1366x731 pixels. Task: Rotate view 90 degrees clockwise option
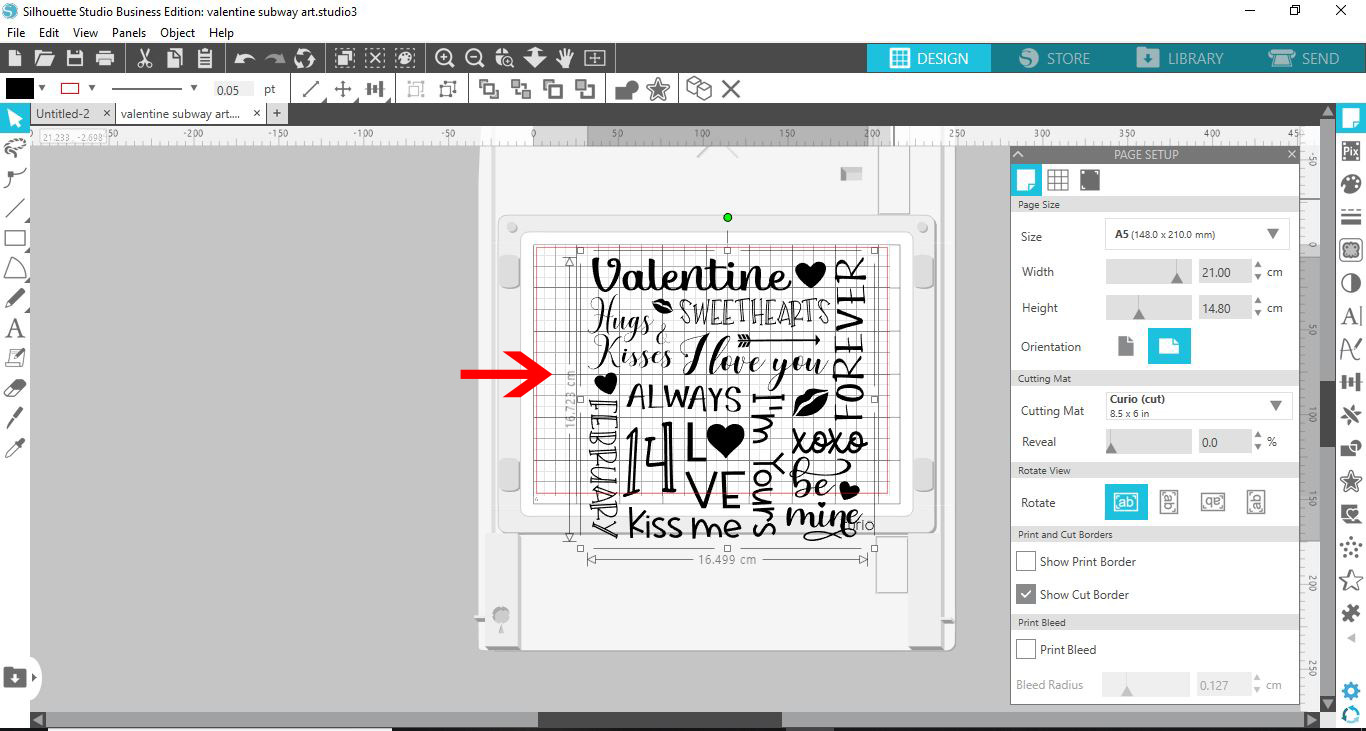coord(1168,502)
